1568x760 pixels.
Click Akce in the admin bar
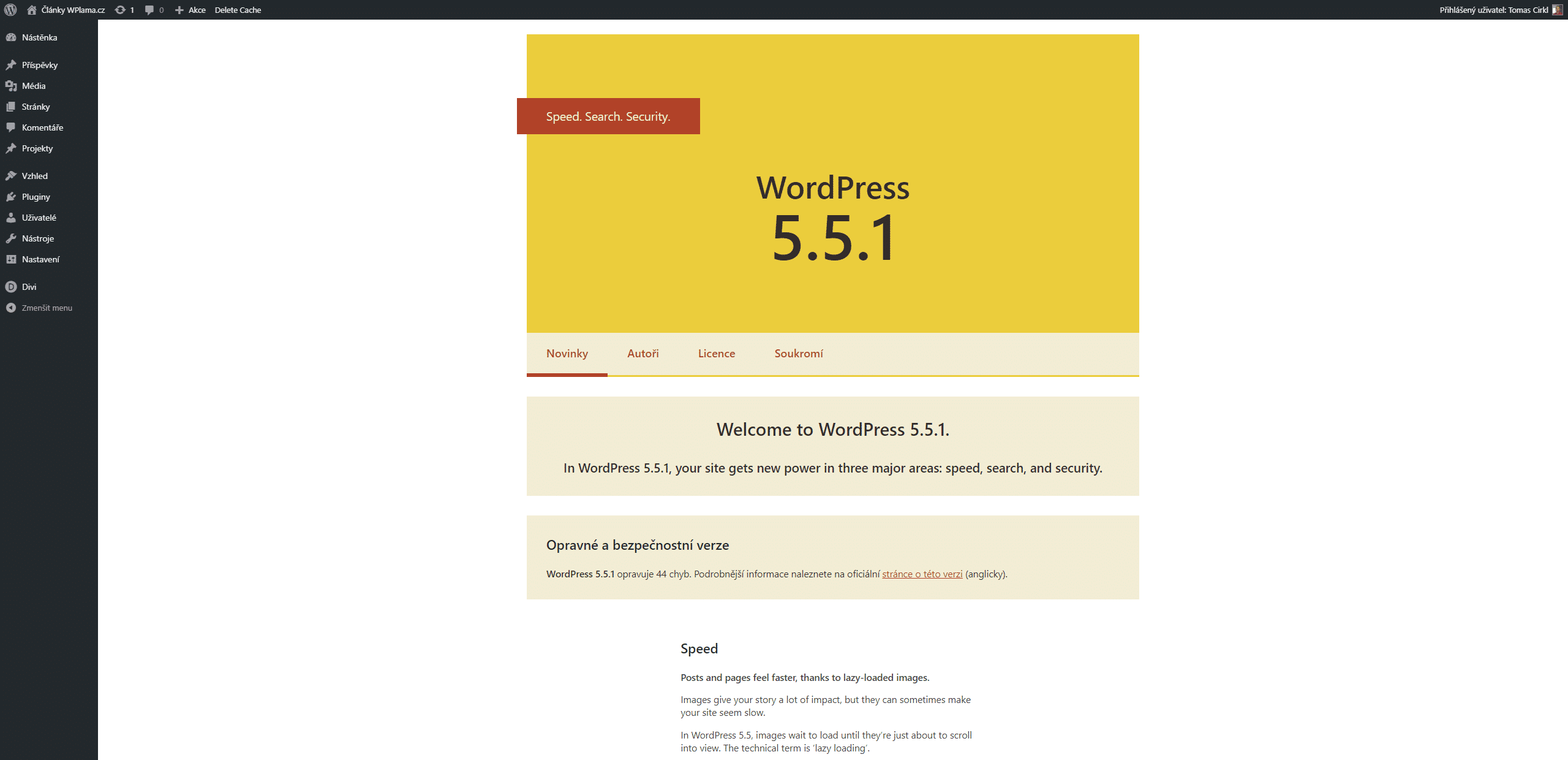[197, 10]
